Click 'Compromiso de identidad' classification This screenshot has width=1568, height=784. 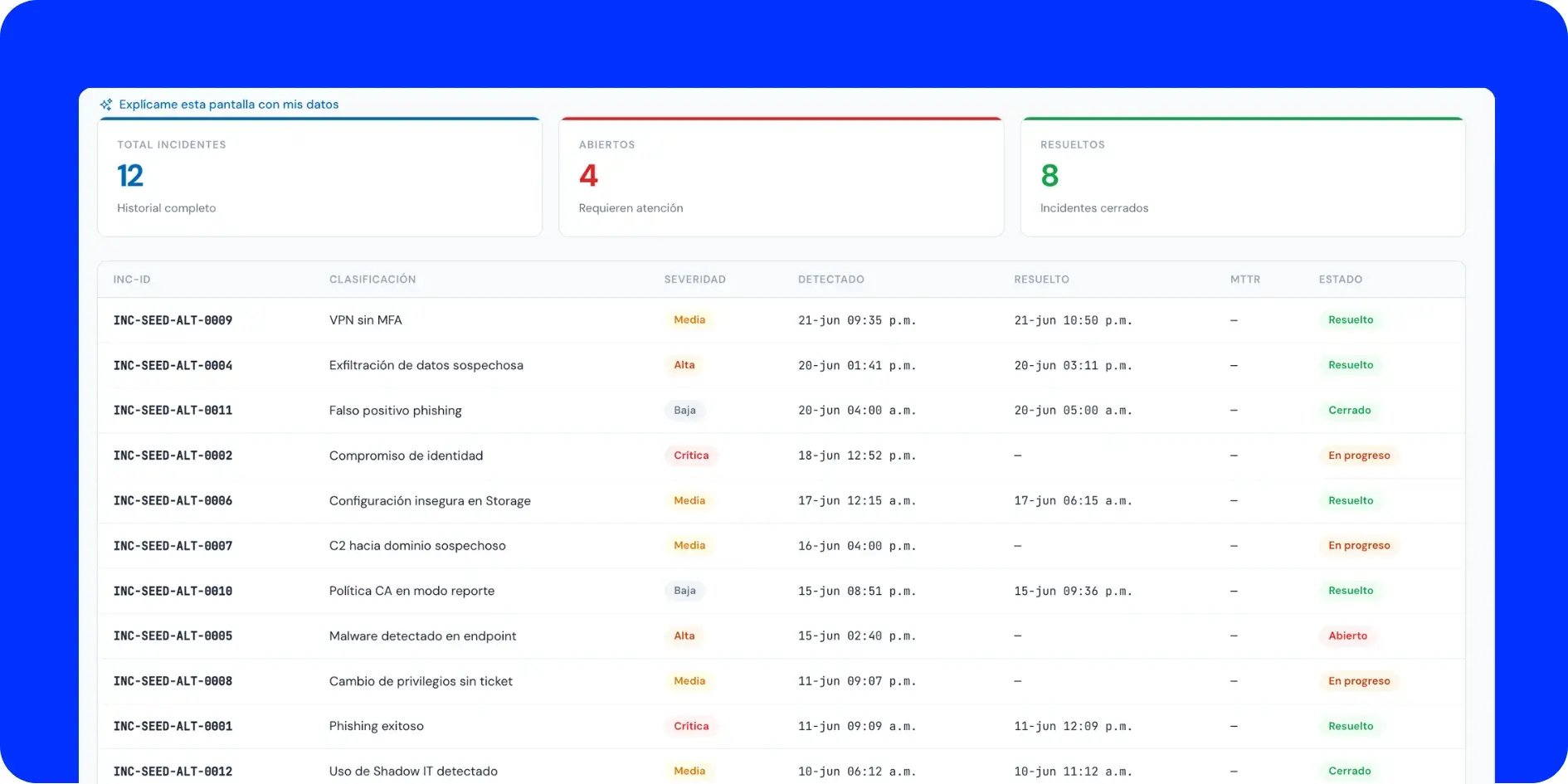406,455
